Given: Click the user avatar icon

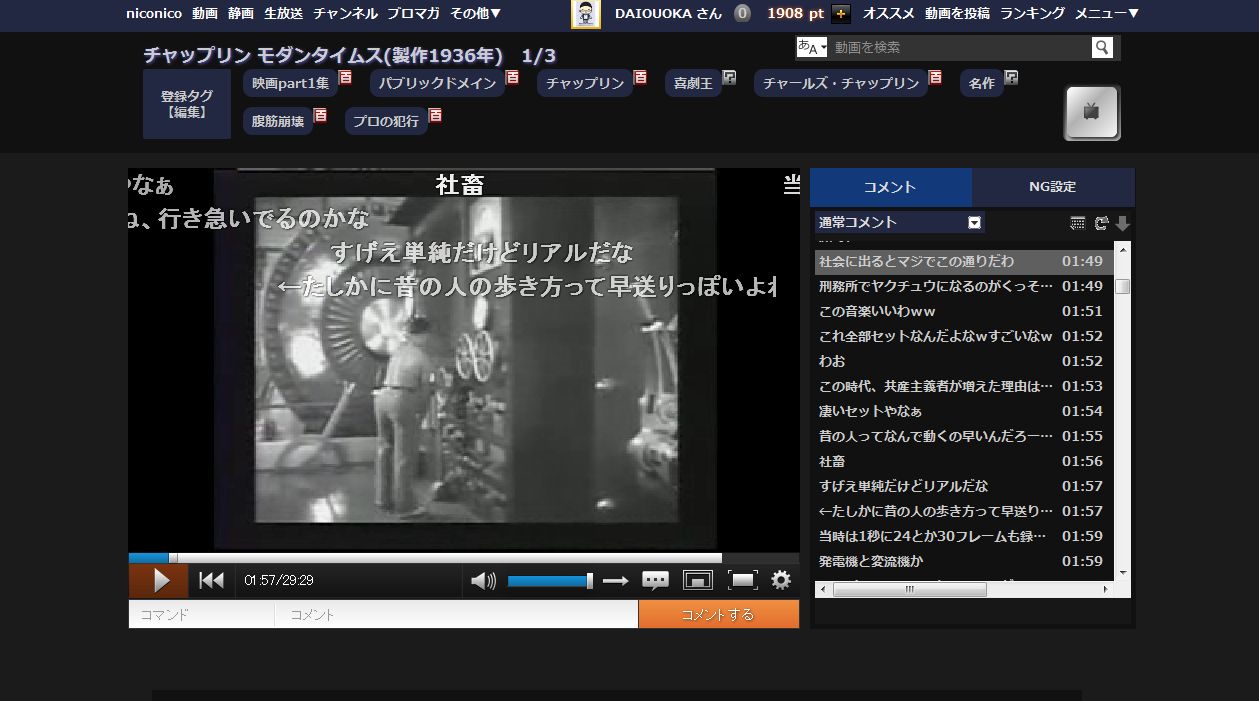Looking at the screenshot, I should (x=586, y=14).
